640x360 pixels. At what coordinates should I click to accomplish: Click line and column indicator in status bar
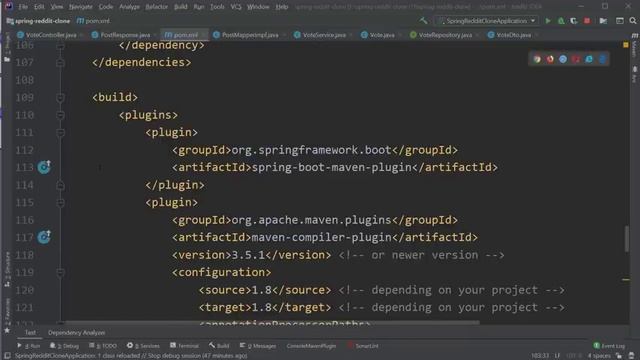540,356
